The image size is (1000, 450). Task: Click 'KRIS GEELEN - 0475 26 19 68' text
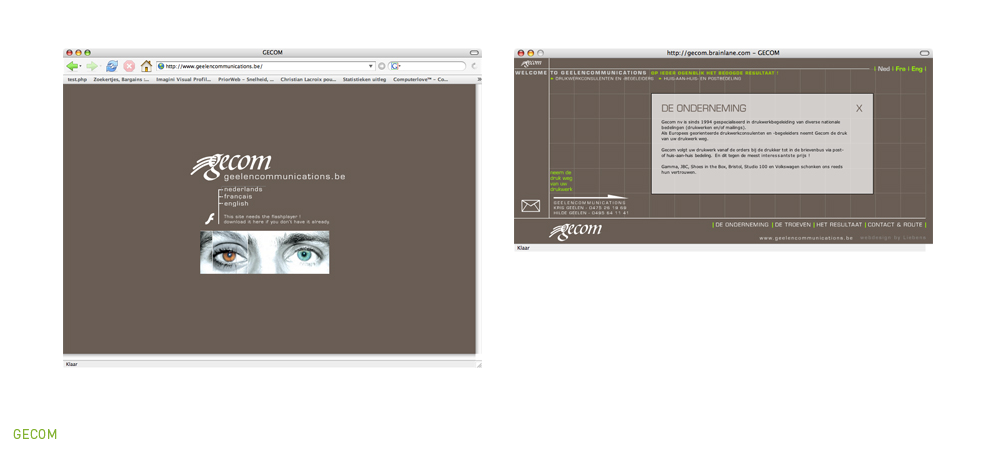(590, 208)
